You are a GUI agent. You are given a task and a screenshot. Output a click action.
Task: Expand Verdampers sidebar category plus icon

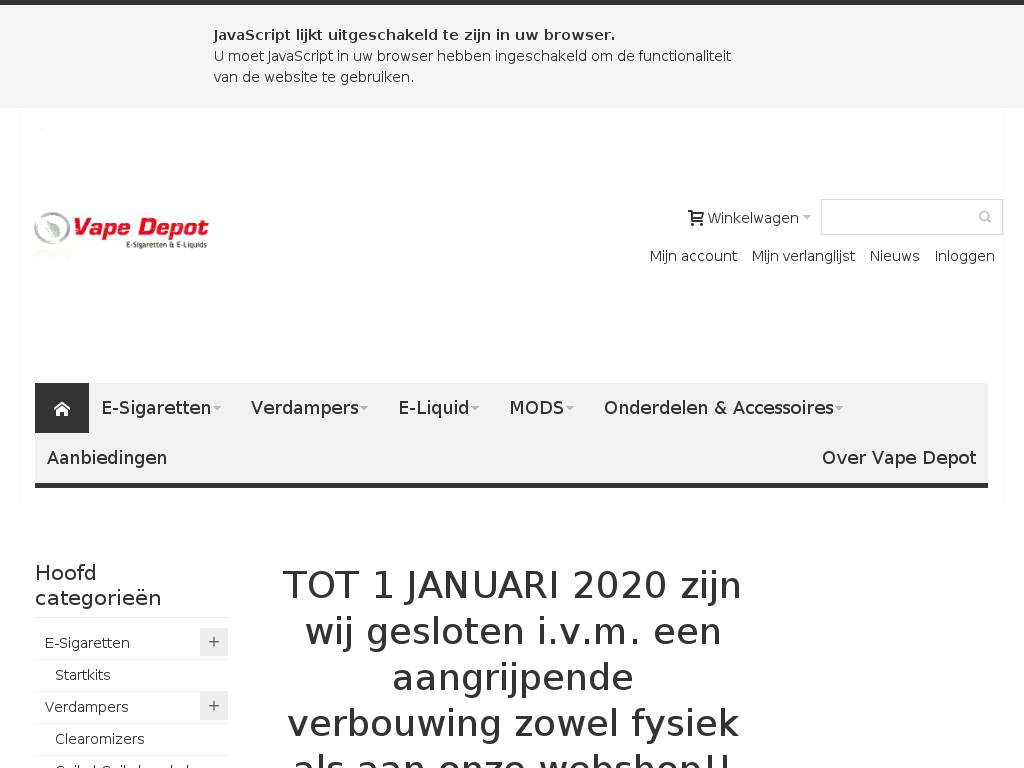(x=214, y=706)
